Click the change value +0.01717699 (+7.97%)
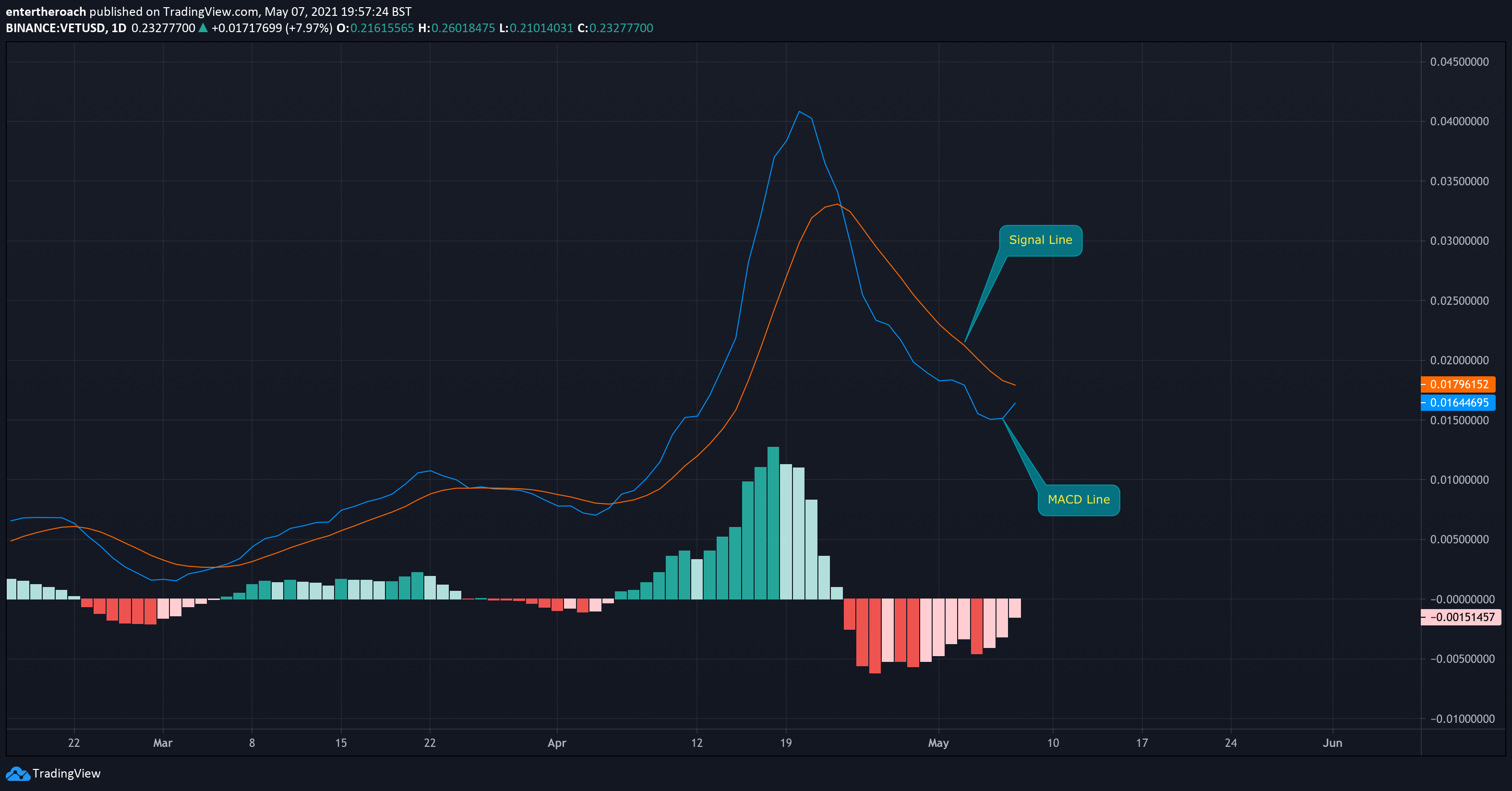This screenshot has width=1512, height=791. pos(272,28)
